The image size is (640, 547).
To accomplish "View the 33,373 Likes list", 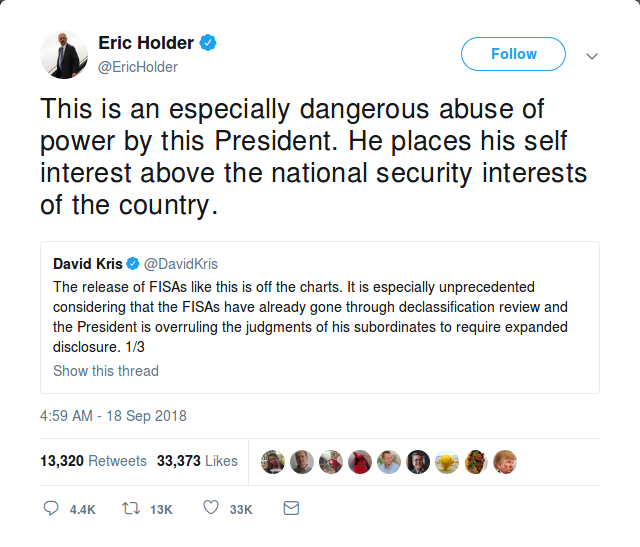I will pos(197,461).
